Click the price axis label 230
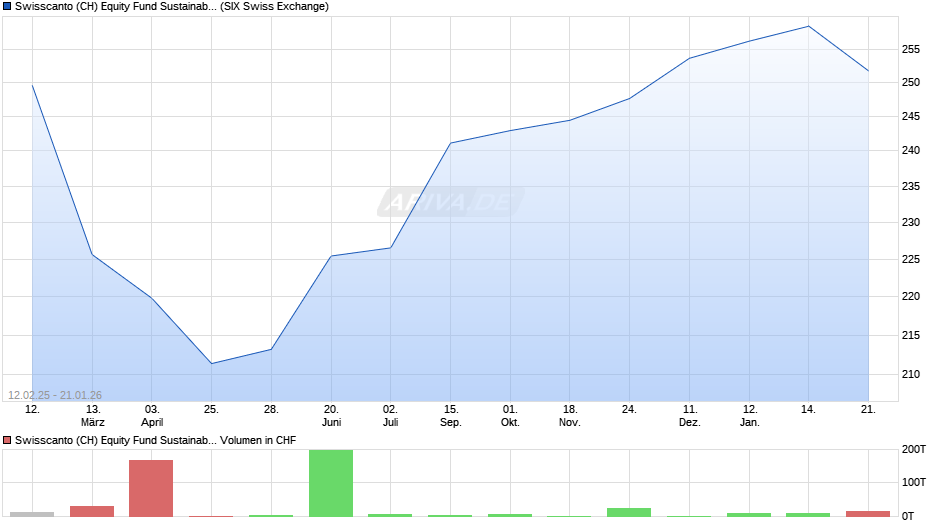The image size is (940, 526). pyautogui.click(x=911, y=223)
